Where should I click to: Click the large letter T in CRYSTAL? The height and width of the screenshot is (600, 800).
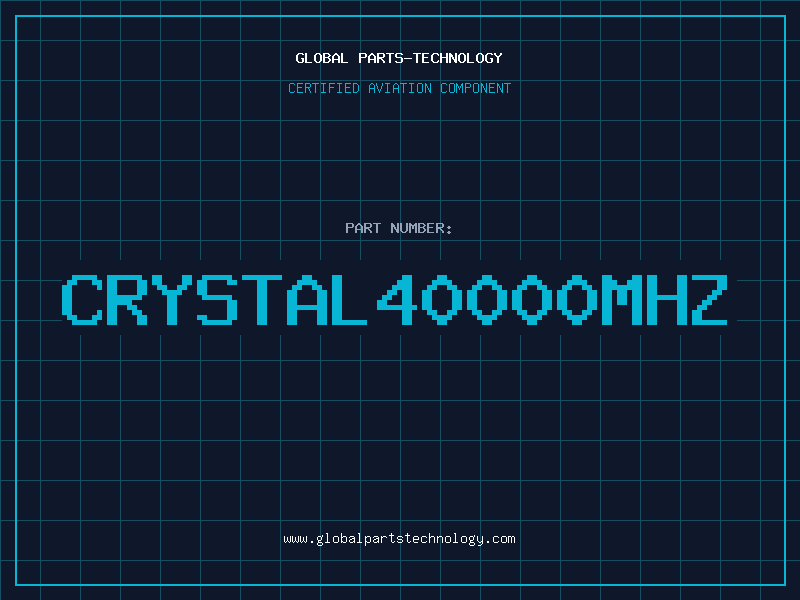pyautogui.click(x=262, y=300)
